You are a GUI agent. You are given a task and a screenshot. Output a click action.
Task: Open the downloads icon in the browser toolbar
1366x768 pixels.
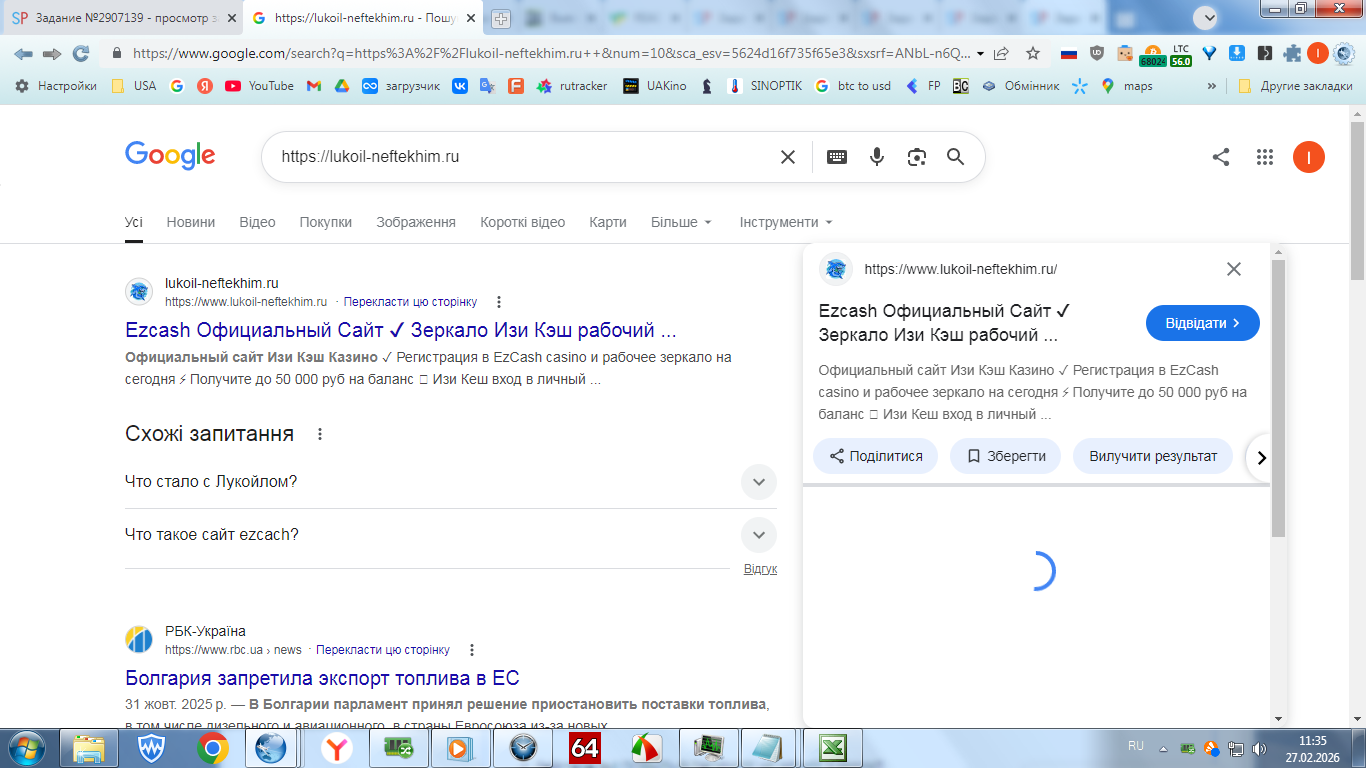tap(1237, 54)
